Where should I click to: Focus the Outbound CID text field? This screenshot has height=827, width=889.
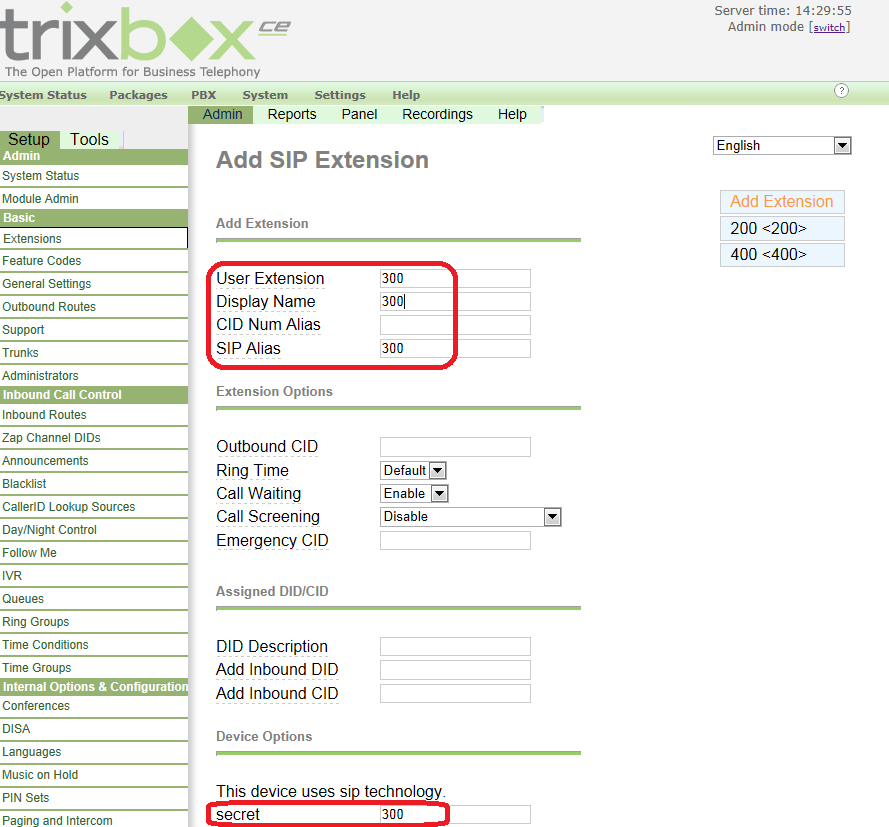(455, 447)
